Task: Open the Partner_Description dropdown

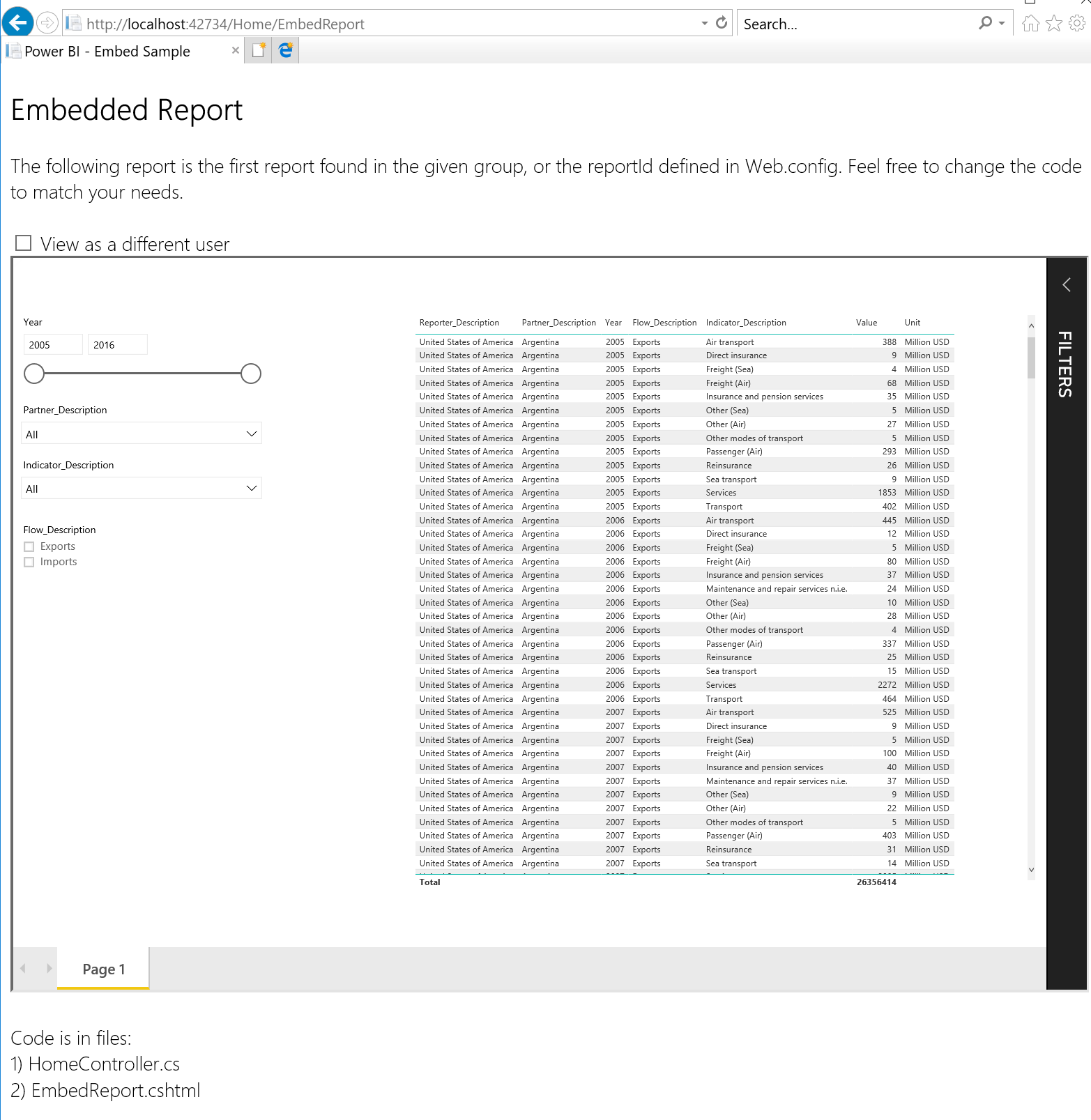Action: point(142,434)
